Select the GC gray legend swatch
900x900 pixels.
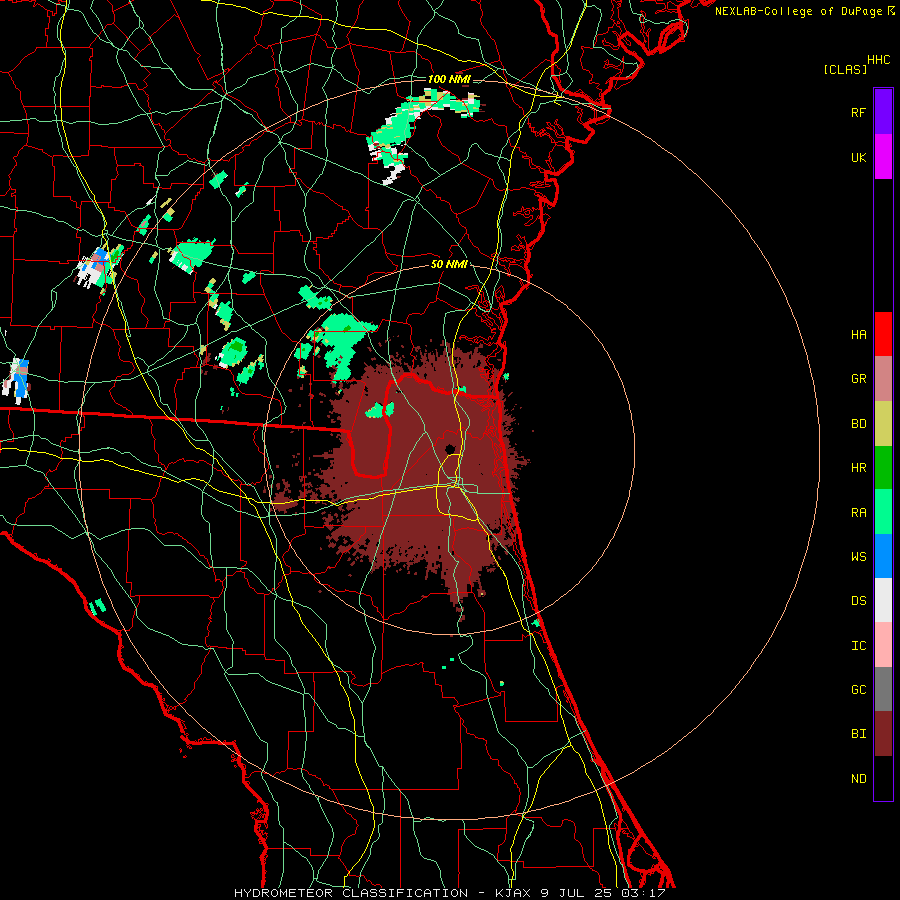(x=883, y=689)
